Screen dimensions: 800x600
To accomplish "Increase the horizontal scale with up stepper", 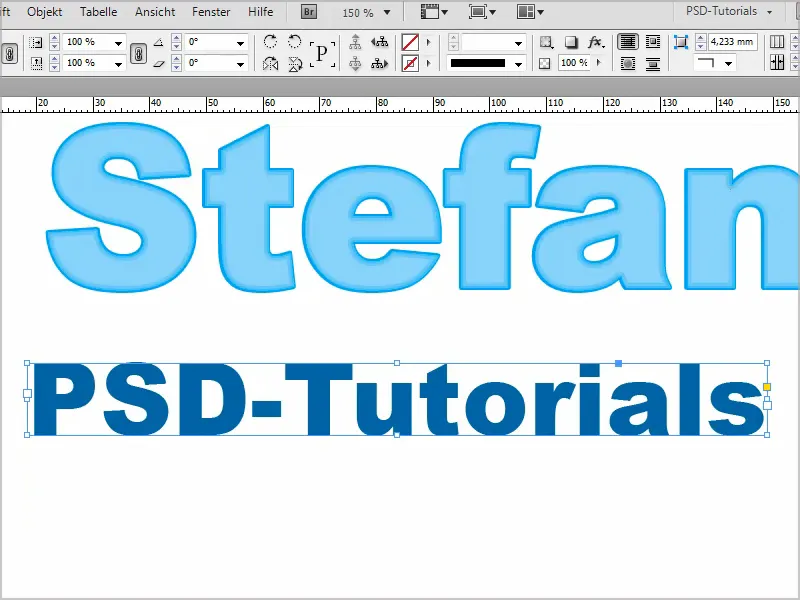I will (x=55, y=38).
